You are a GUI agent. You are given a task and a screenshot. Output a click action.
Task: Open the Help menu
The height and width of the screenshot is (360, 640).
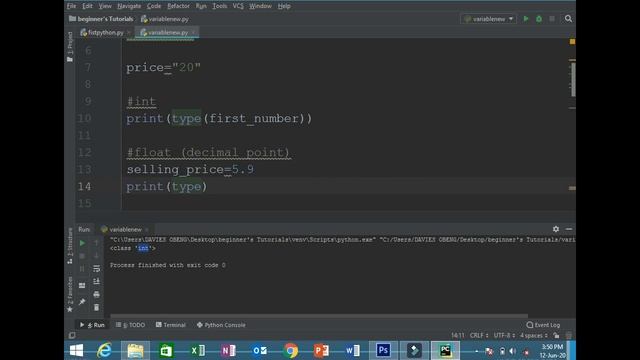click(x=284, y=6)
